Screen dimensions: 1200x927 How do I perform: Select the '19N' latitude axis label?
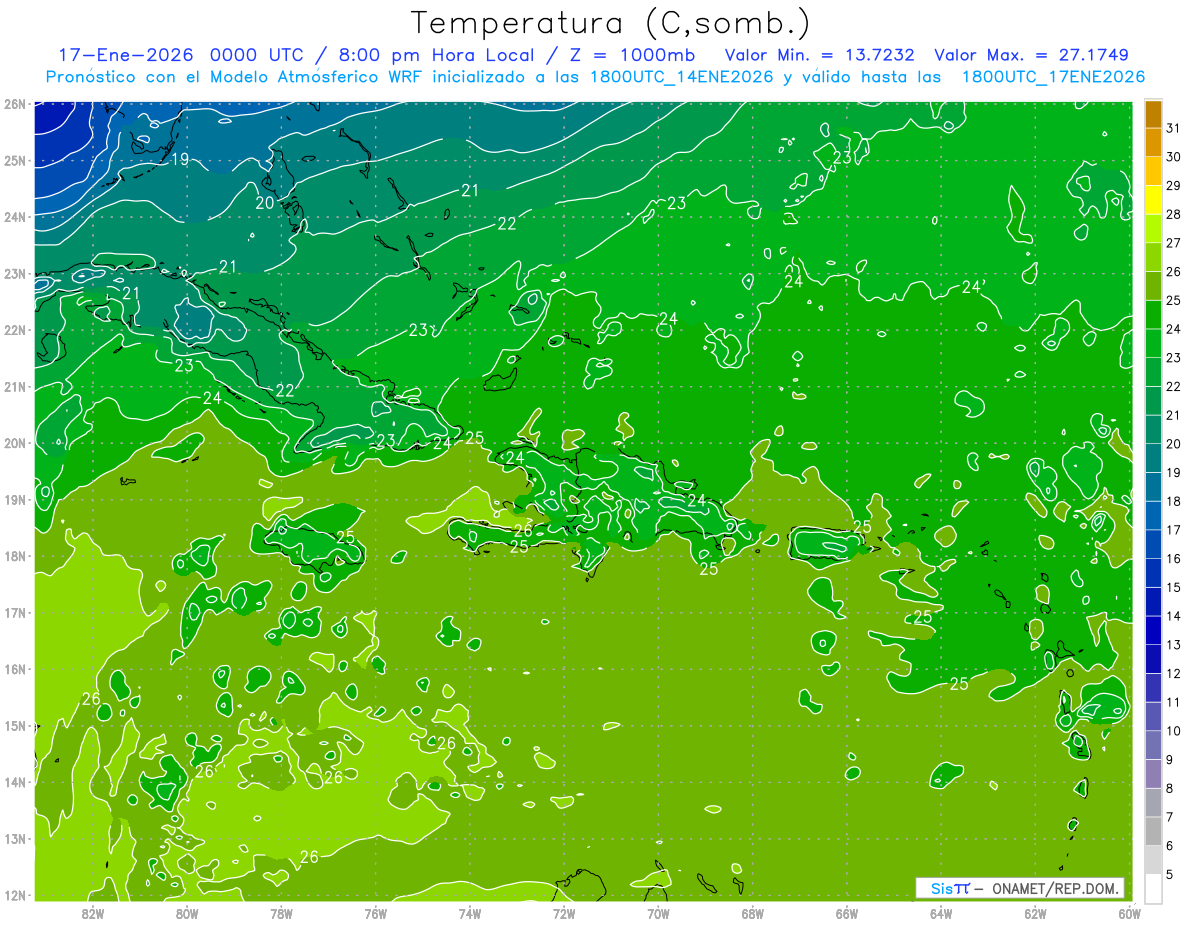[14, 500]
